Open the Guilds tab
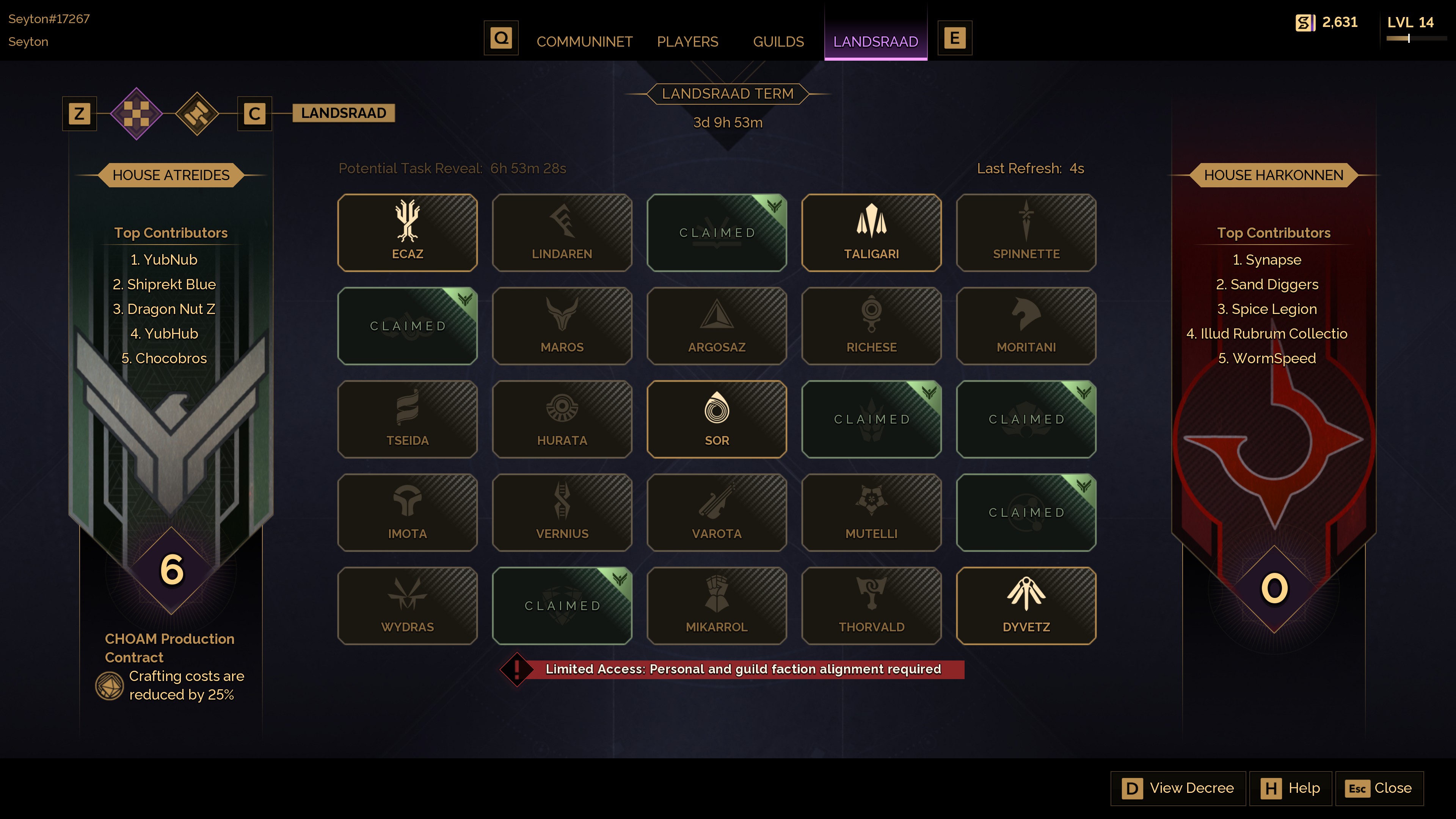 (x=778, y=42)
